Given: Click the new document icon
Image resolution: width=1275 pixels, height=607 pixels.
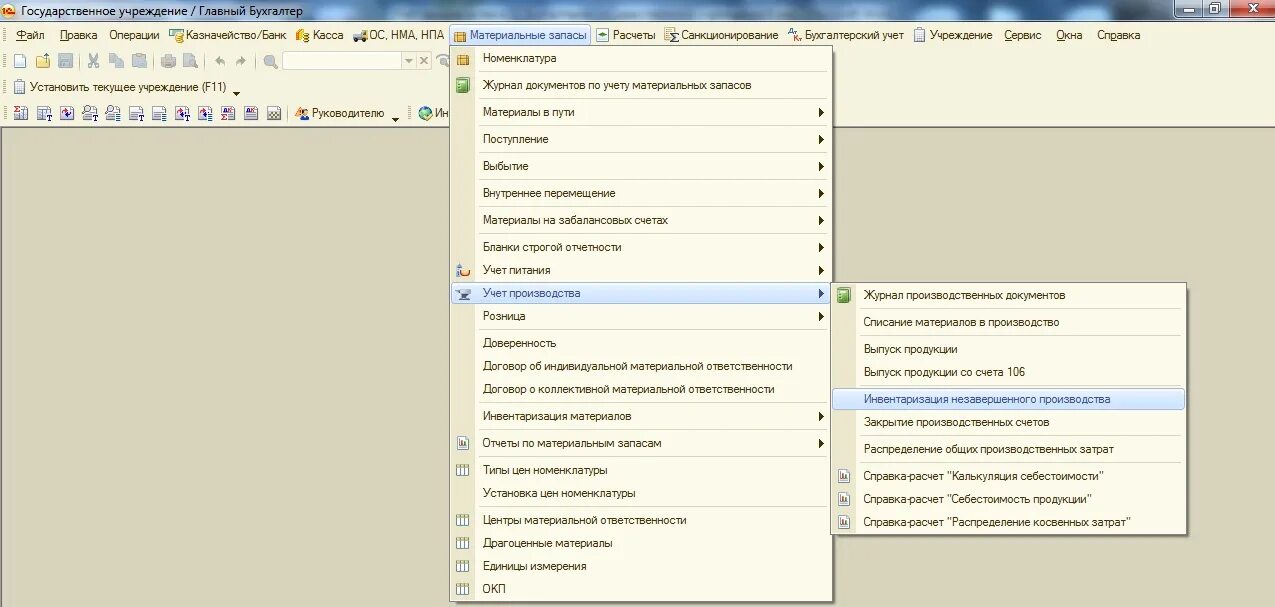Looking at the screenshot, I should point(19,61).
